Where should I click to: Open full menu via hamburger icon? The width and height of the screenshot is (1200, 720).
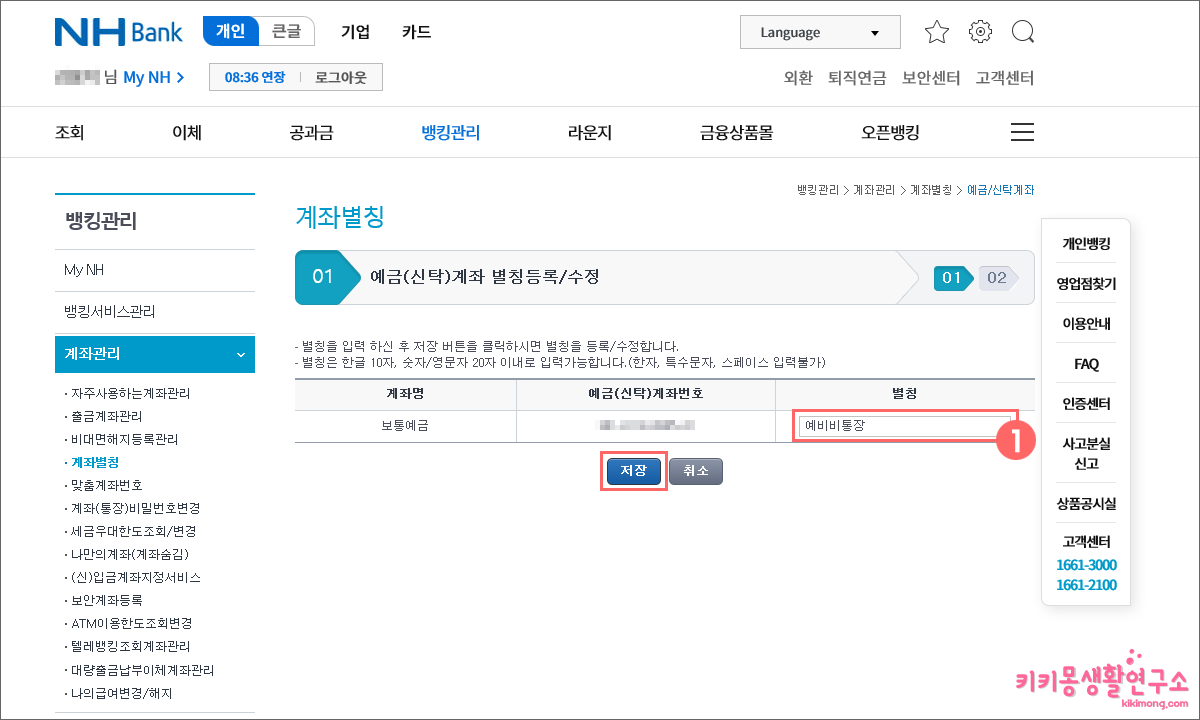tap(1022, 131)
